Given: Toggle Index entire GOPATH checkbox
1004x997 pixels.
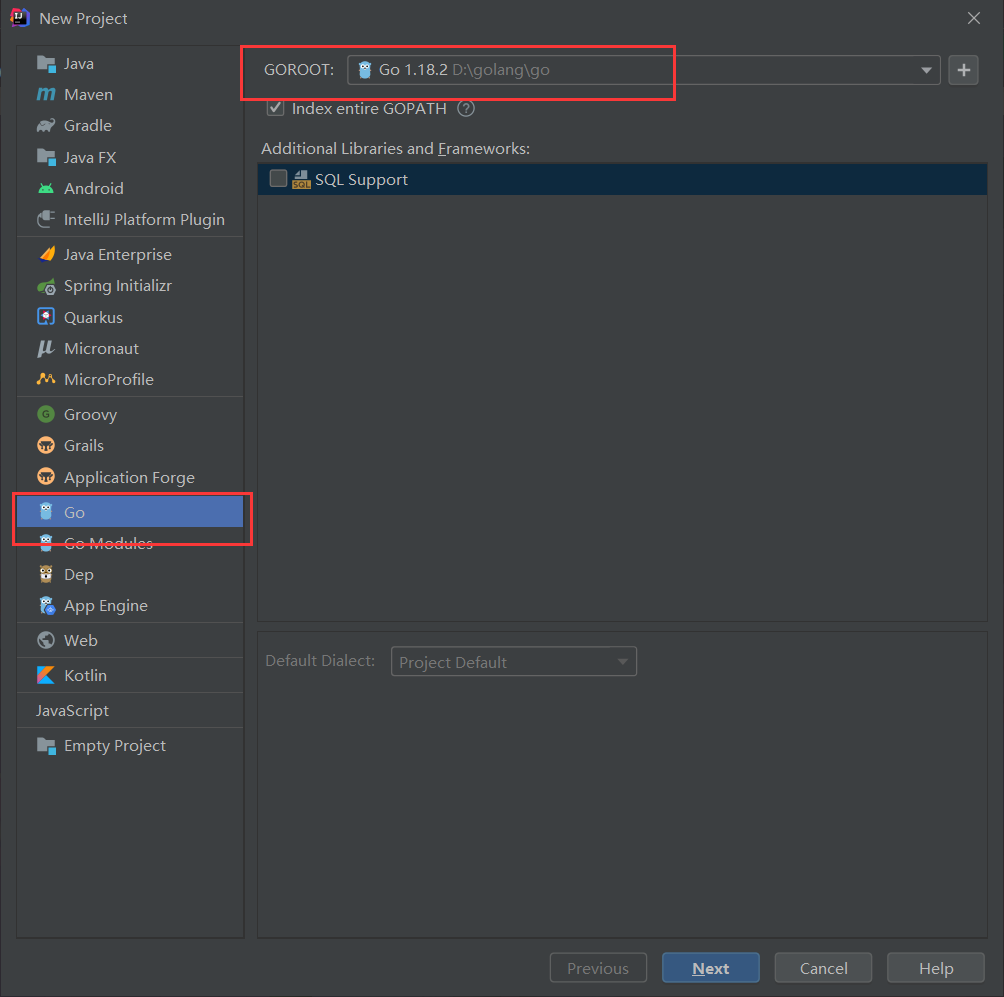Looking at the screenshot, I should point(275,108).
